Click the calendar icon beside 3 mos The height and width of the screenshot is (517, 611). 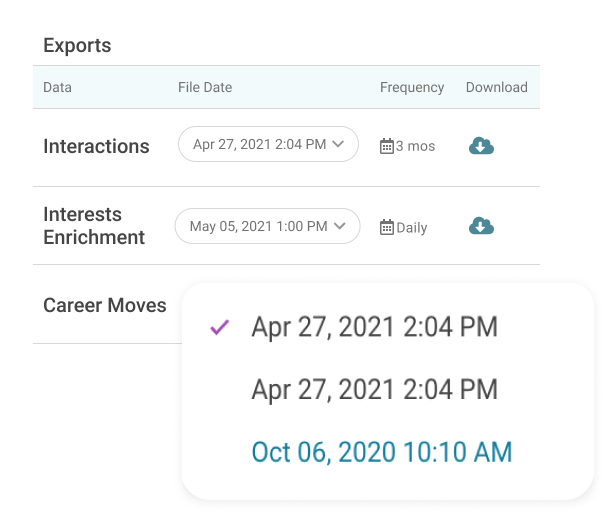pyautogui.click(x=387, y=146)
